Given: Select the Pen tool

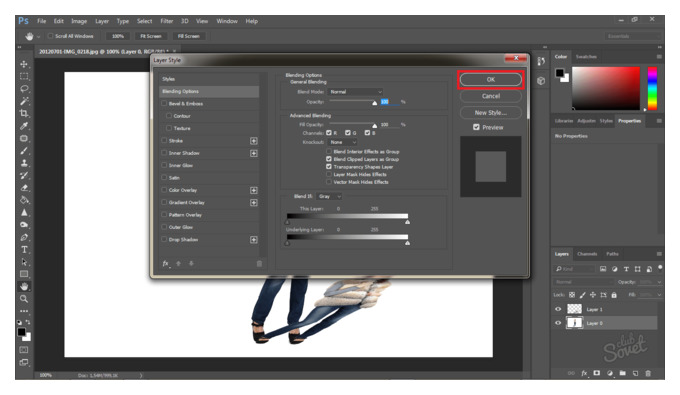Looking at the screenshot, I should (24, 237).
